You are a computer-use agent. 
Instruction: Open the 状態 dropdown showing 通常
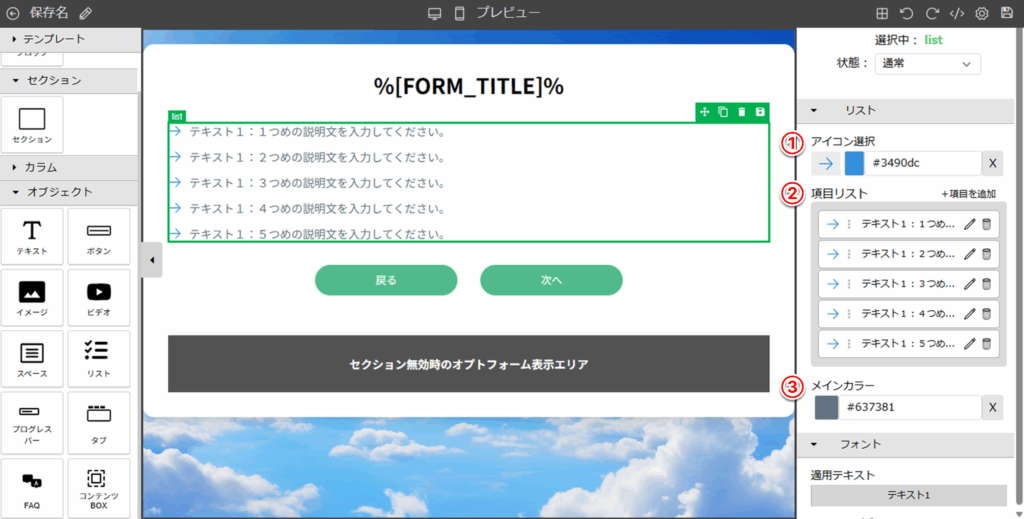927,63
